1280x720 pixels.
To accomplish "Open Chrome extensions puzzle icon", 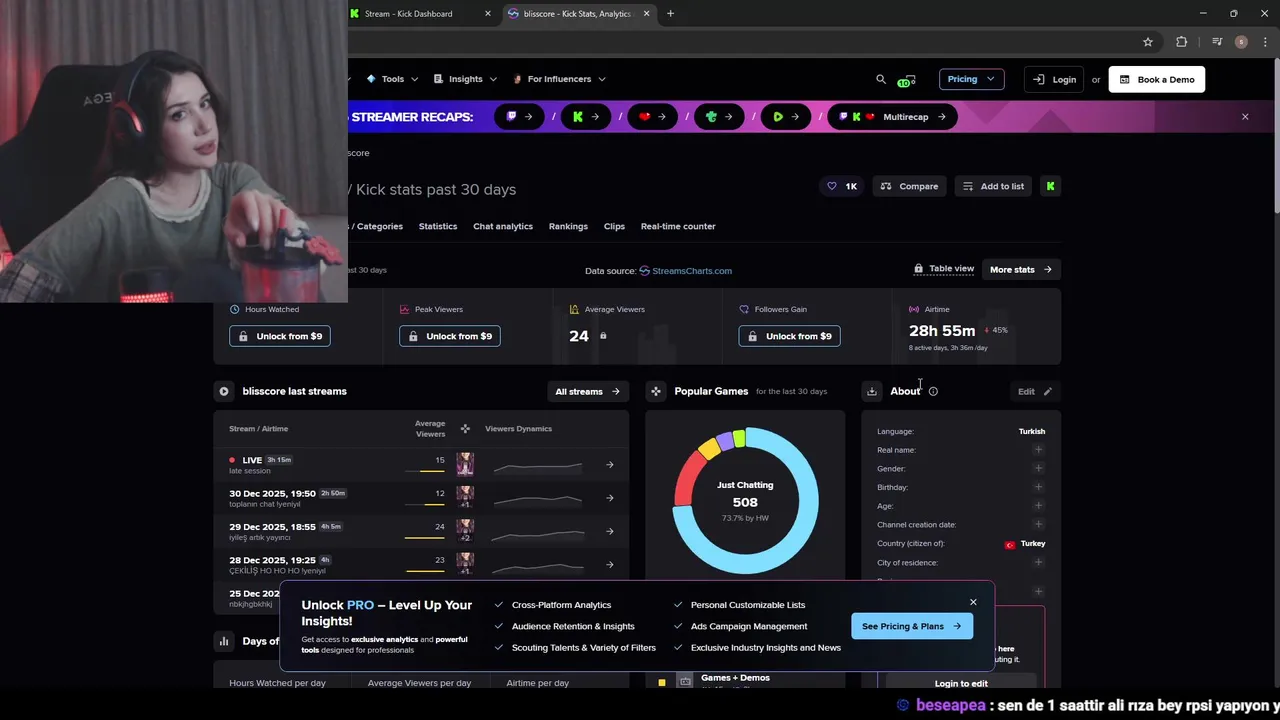I will coord(1182,42).
